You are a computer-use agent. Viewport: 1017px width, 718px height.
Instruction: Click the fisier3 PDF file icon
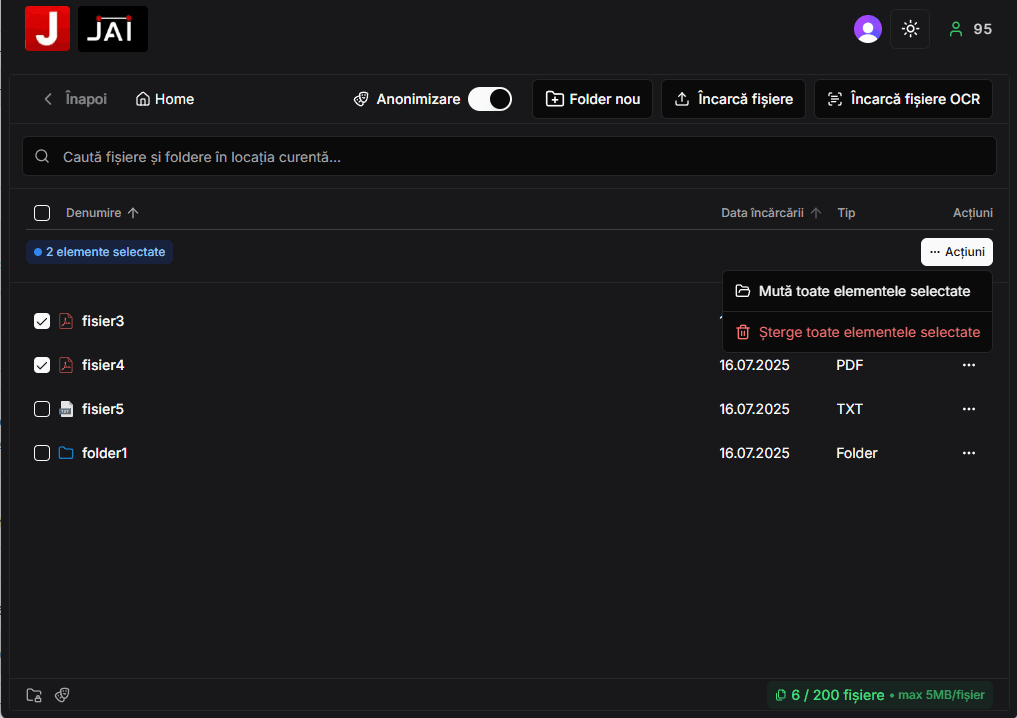pyautogui.click(x=66, y=321)
